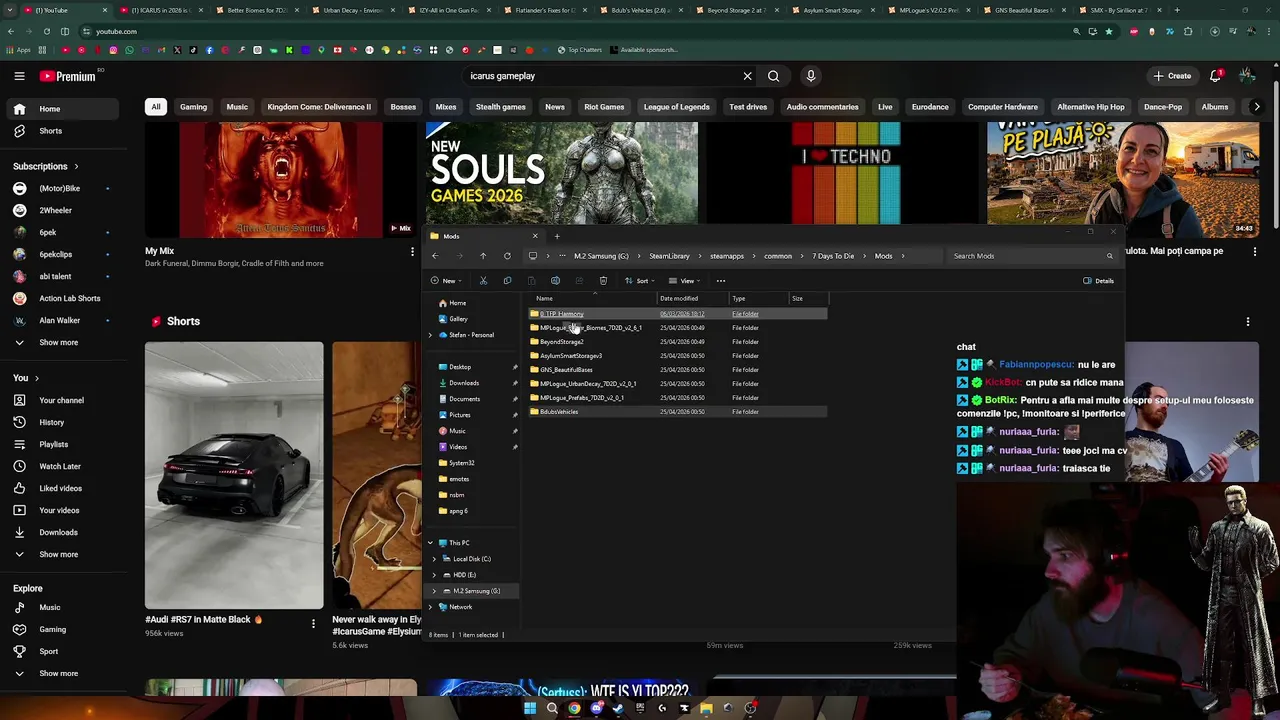The width and height of the screenshot is (1280, 720).
Task: Show more chips with right arrow
Action: pyautogui.click(x=1257, y=107)
